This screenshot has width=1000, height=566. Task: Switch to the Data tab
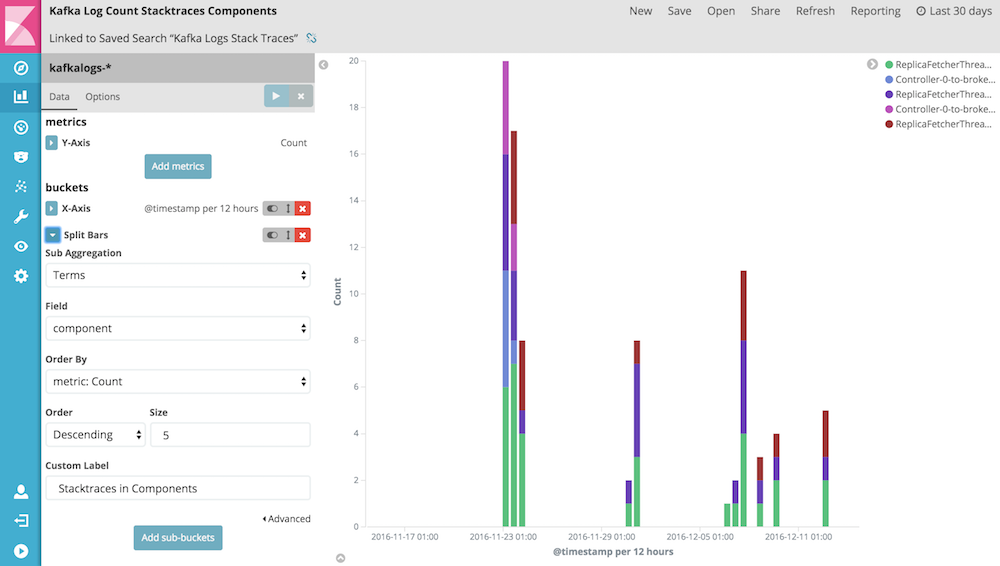59,96
